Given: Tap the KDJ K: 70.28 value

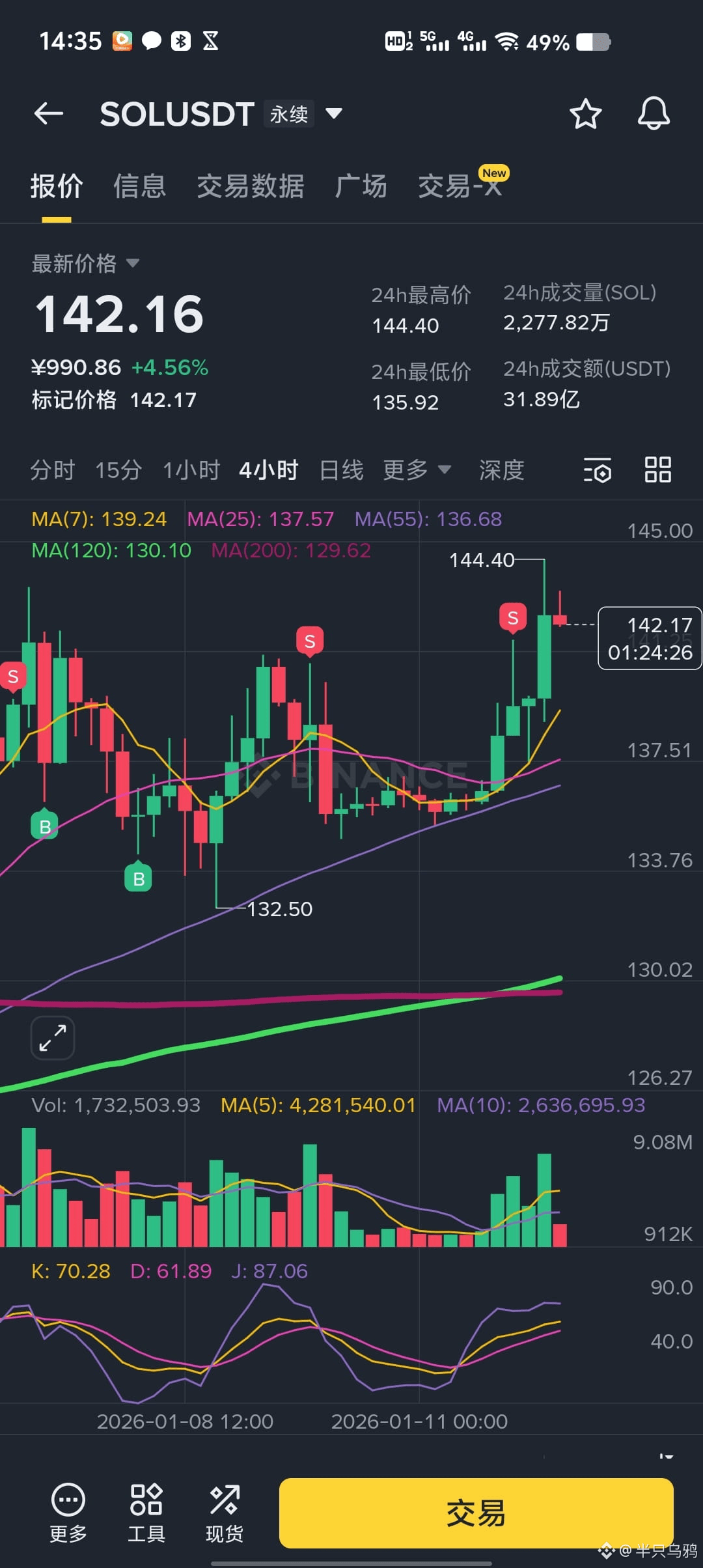Looking at the screenshot, I should [71, 1271].
